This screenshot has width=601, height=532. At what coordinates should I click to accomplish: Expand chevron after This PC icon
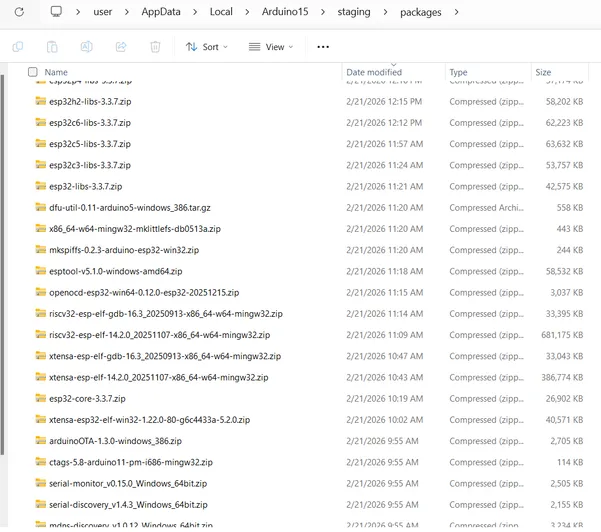click(x=78, y=12)
